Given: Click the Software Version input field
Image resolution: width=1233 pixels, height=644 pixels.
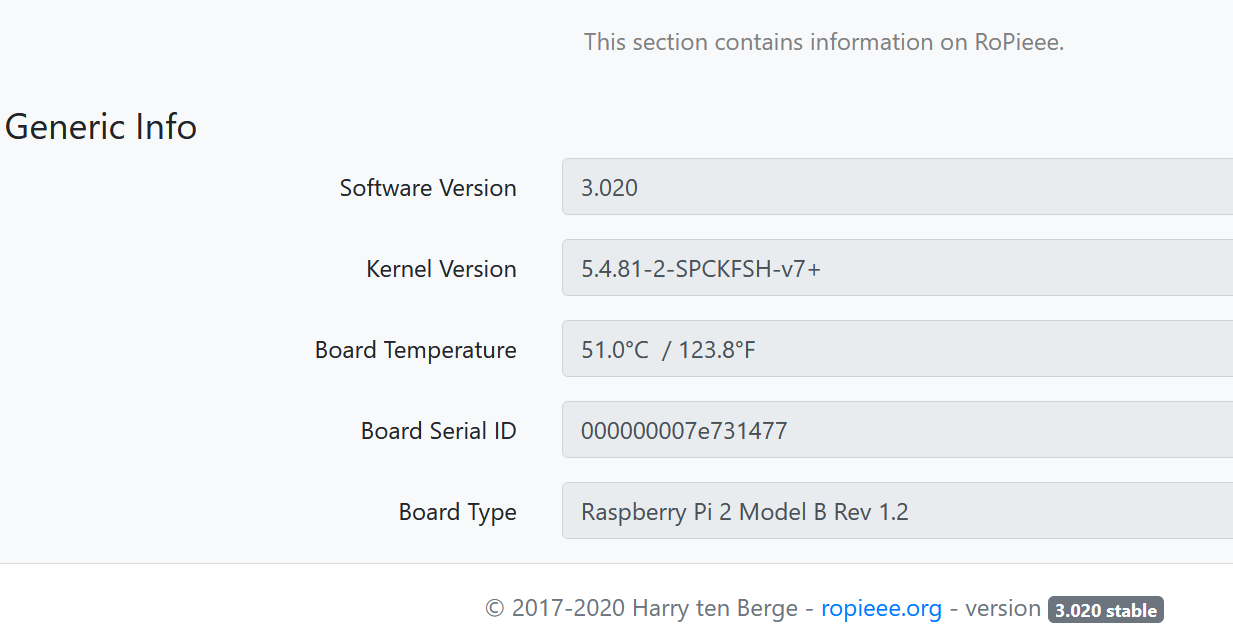Looking at the screenshot, I should click(x=896, y=187).
